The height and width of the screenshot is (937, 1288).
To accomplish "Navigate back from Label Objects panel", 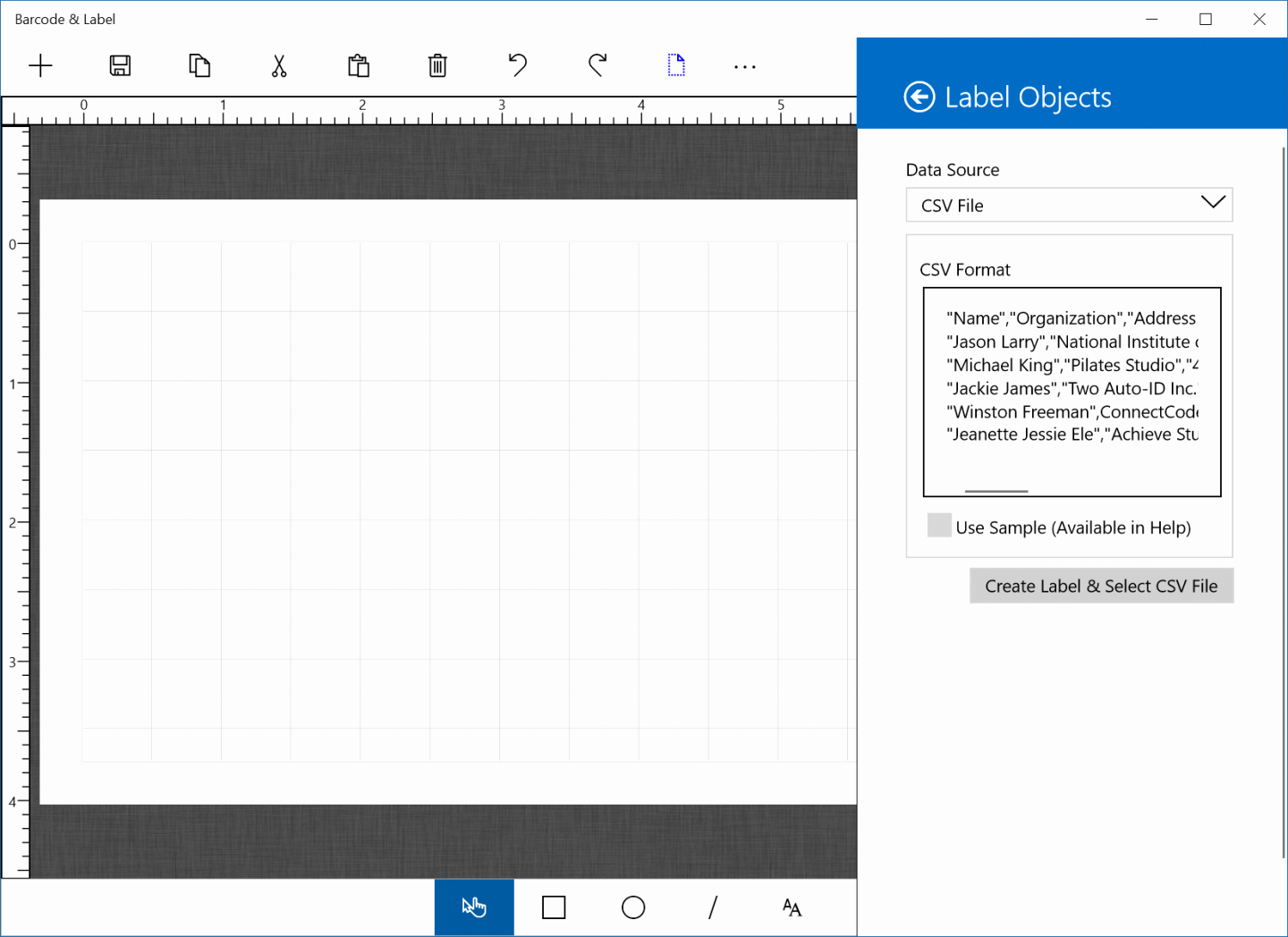I will pos(919,97).
